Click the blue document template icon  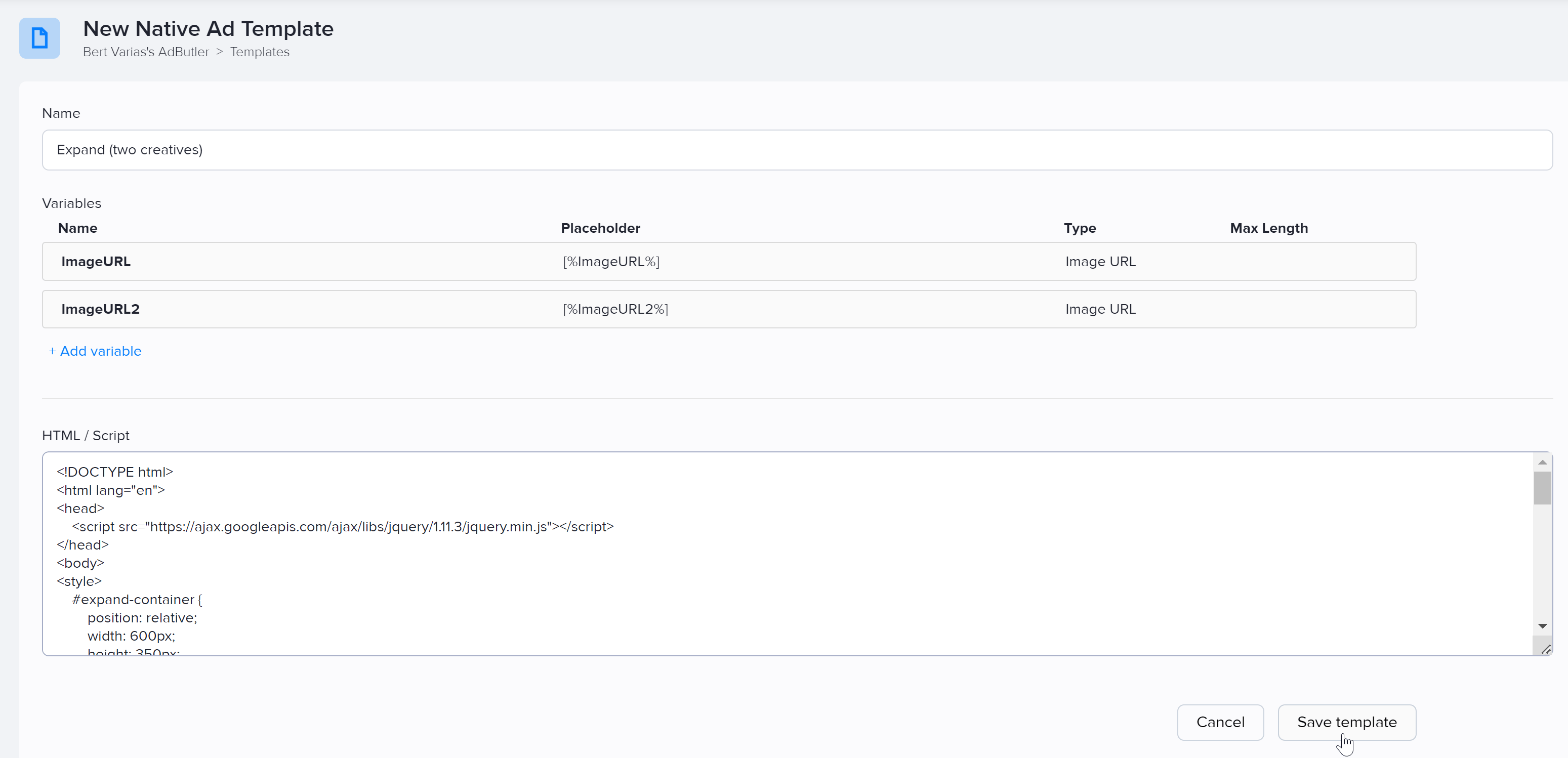pyautogui.click(x=39, y=38)
